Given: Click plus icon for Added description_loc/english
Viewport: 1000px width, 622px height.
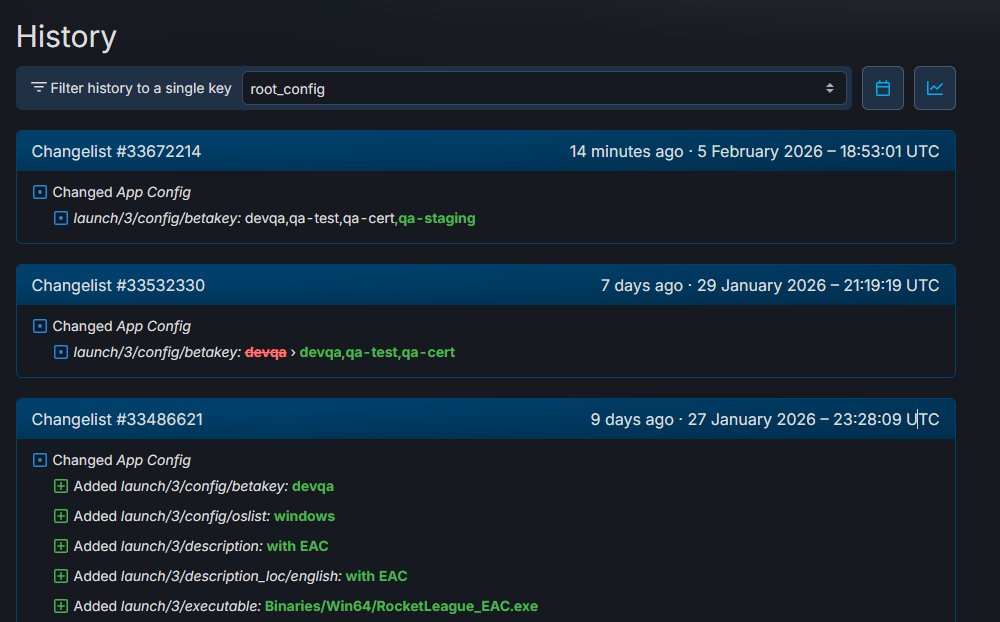Looking at the screenshot, I should point(61,576).
